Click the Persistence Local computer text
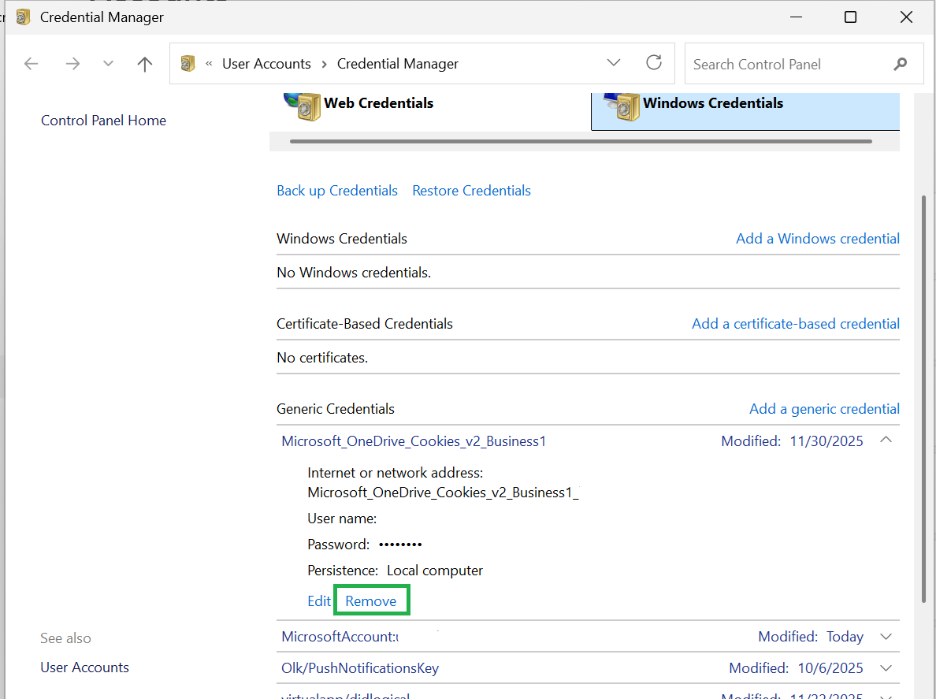The height and width of the screenshot is (699, 936). 395,571
